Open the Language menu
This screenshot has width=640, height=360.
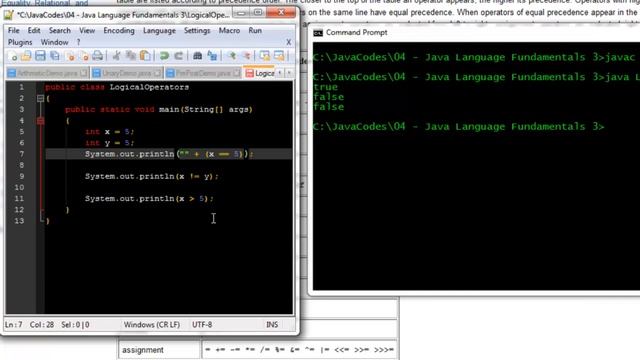coord(159,31)
